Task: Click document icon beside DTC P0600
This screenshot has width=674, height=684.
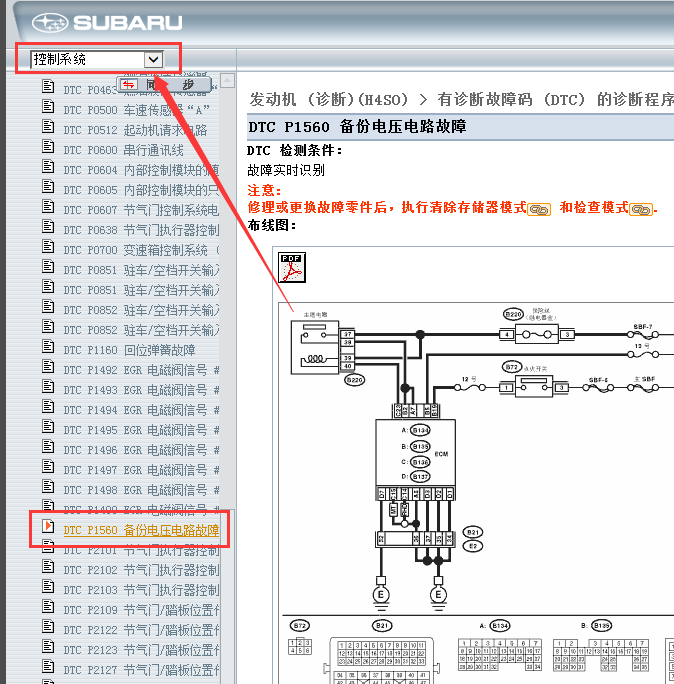Action: 48,147
